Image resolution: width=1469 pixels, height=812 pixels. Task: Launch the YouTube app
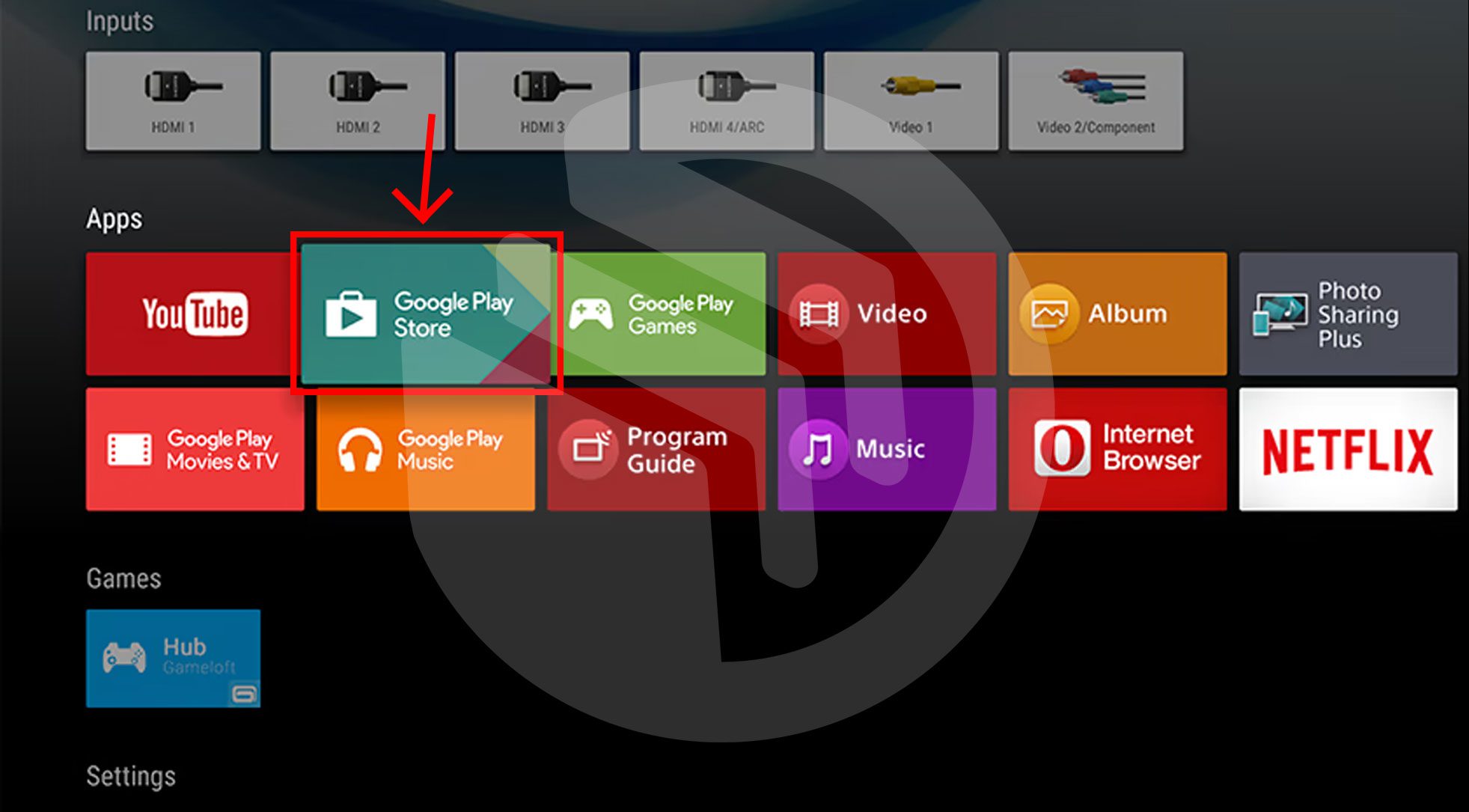[193, 314]
